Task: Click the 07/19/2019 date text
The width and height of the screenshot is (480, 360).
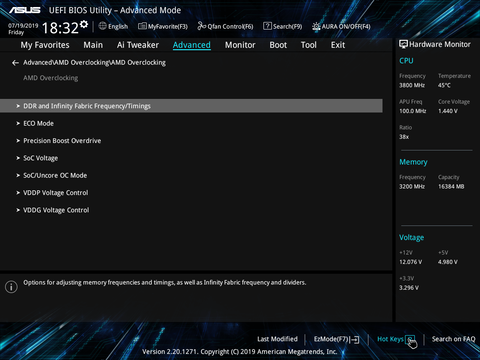Action: [x=23, y=25]
